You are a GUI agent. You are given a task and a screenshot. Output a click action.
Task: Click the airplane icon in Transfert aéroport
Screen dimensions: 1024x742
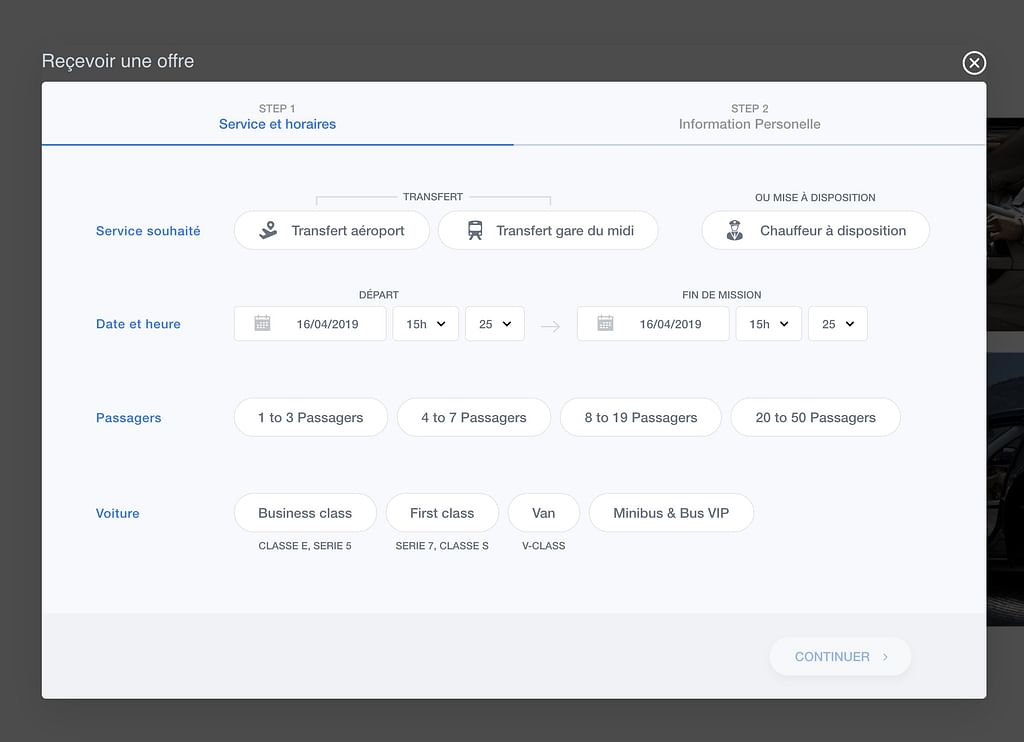(267, 230)
